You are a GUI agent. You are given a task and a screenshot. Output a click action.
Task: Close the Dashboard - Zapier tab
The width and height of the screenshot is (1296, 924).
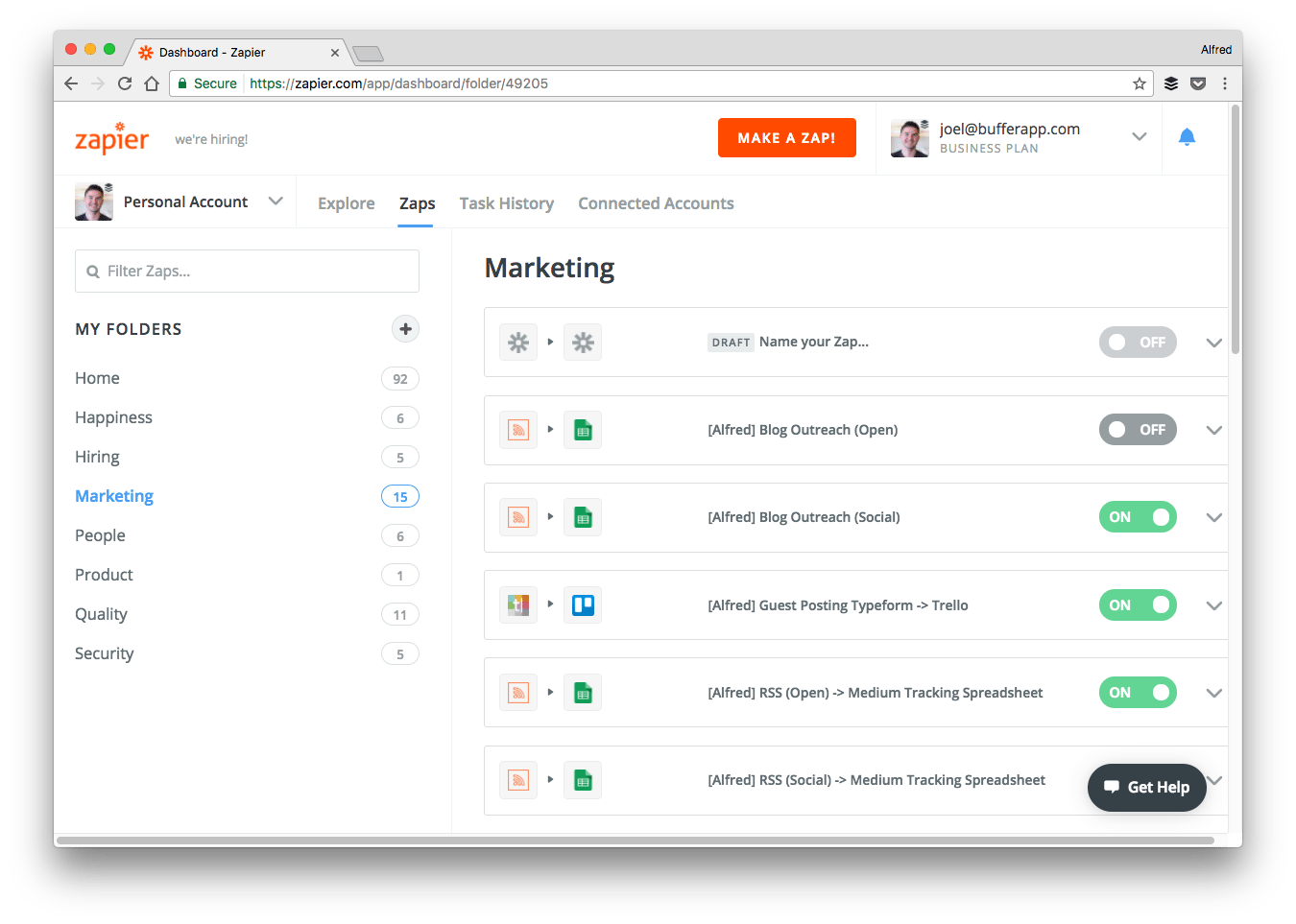coord(335,53)
